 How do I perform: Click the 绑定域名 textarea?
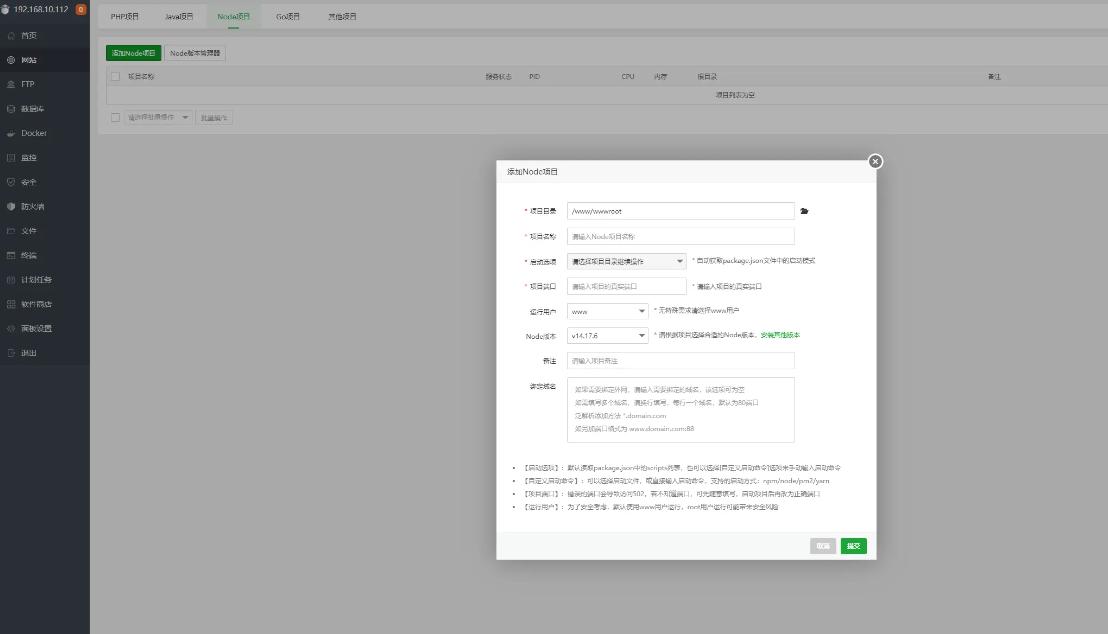click(680, 409)
